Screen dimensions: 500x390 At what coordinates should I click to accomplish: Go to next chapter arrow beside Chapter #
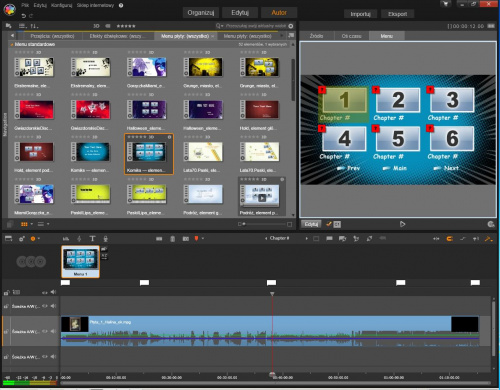tap(307, 238)
